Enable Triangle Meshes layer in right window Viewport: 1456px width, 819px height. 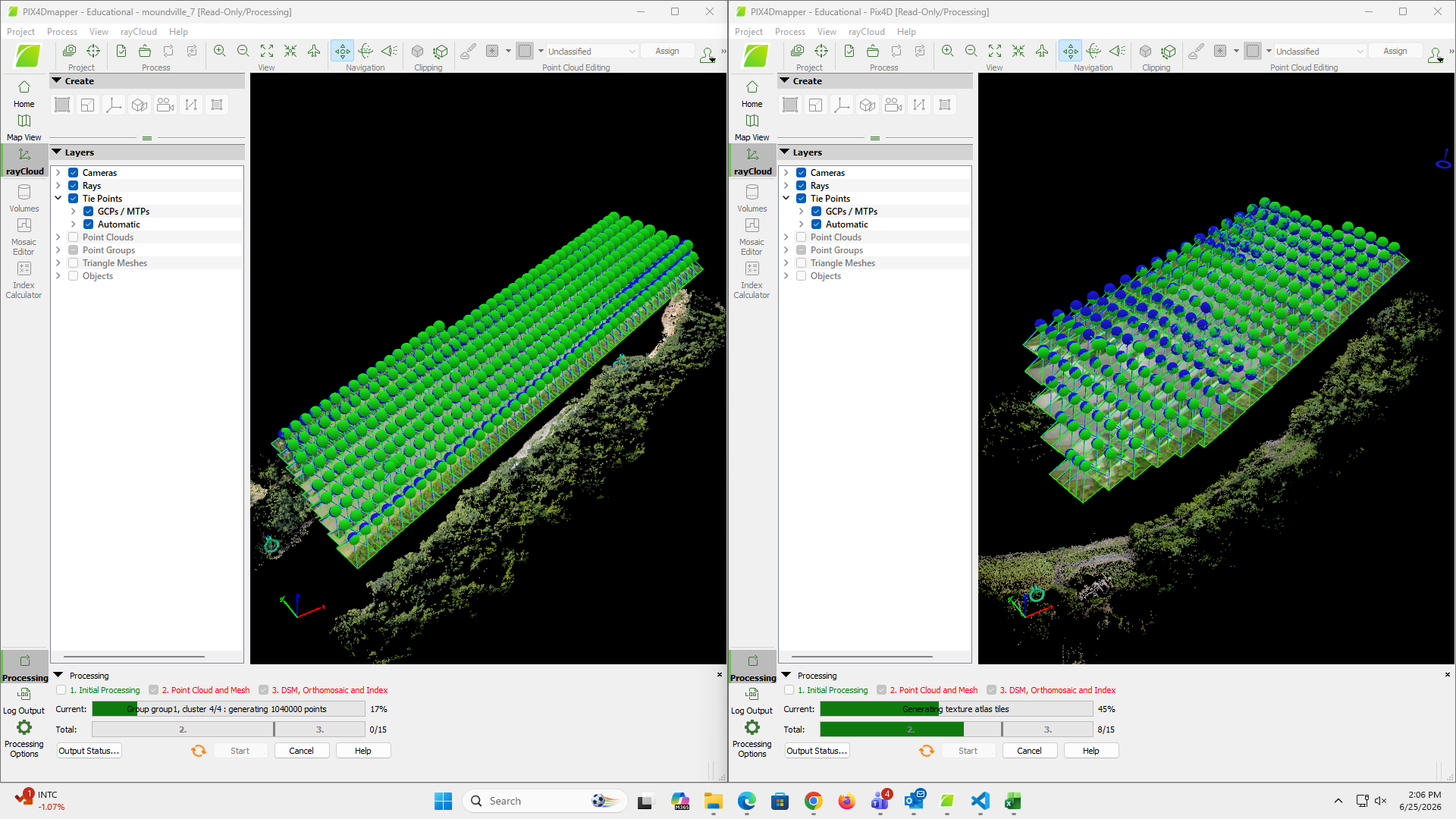pos(802,263)
